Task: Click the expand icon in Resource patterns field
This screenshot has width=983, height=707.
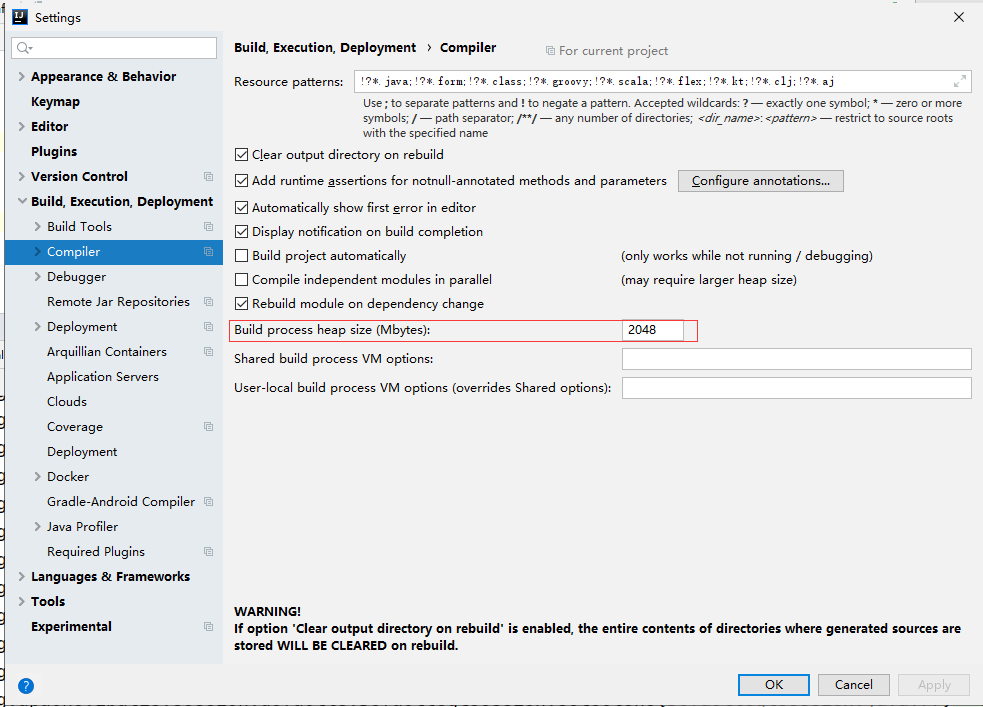Action: (960, 82)
